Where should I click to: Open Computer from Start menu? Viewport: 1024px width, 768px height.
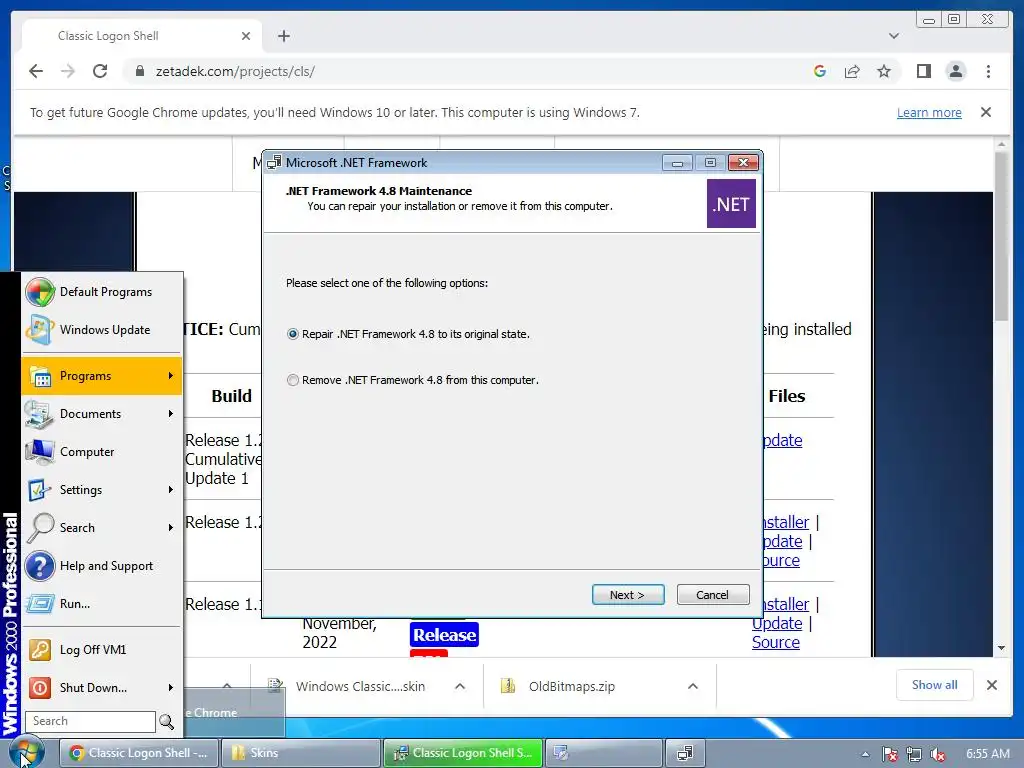102,451
